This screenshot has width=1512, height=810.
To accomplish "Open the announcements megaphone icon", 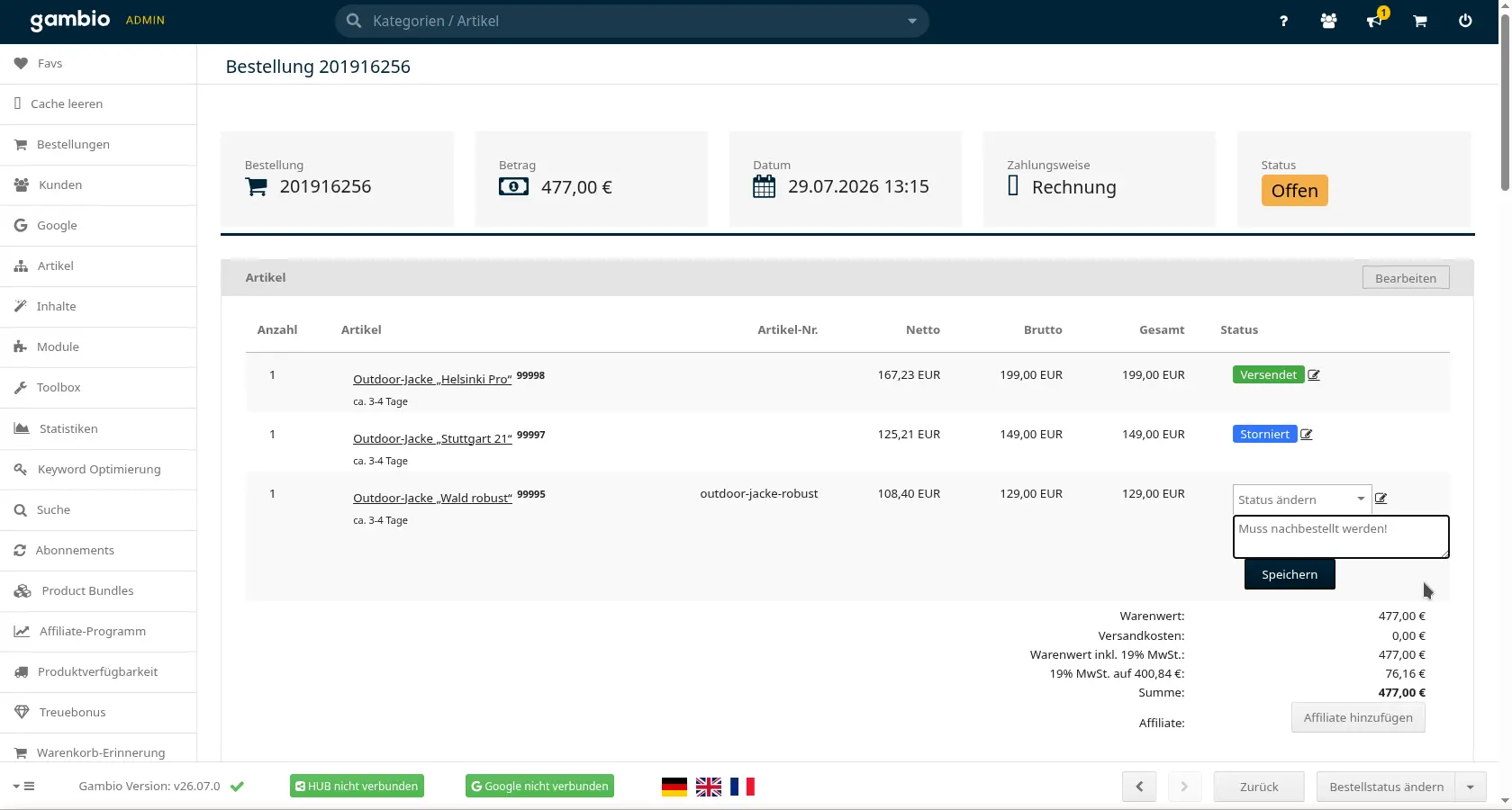I will pyautogui.click(x=1374, y=21).
